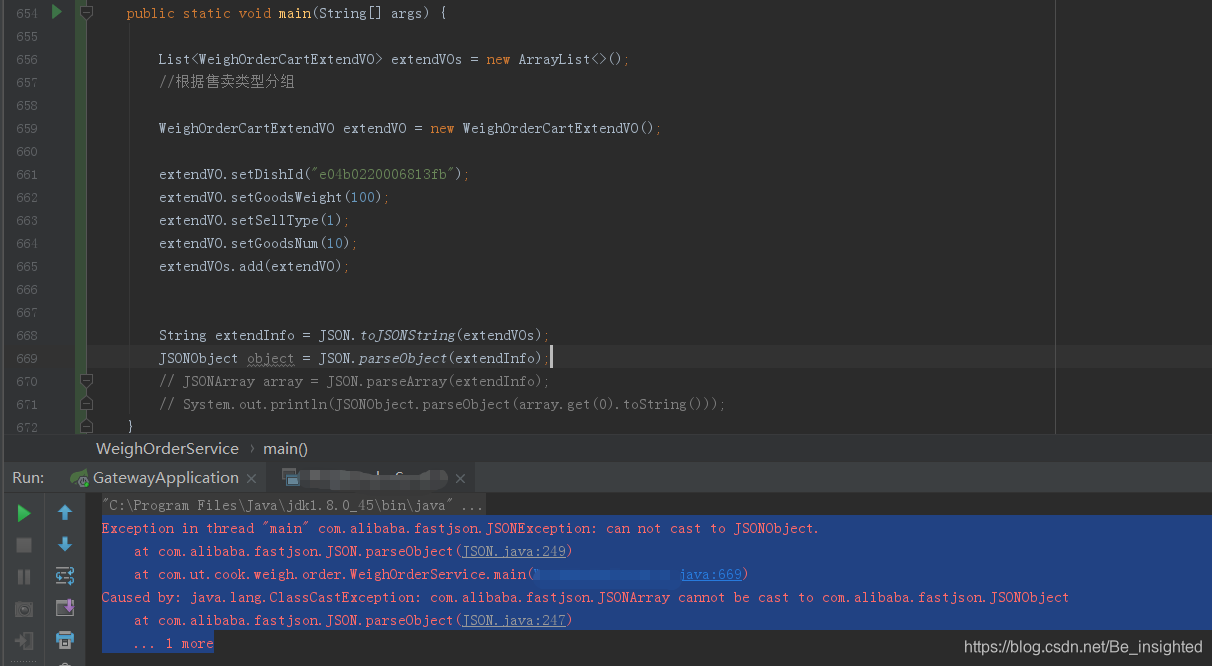The width and height of the screenshot is (1212, 666).
Task: Rerun the program using the green play icon
Action: [23, 513]
